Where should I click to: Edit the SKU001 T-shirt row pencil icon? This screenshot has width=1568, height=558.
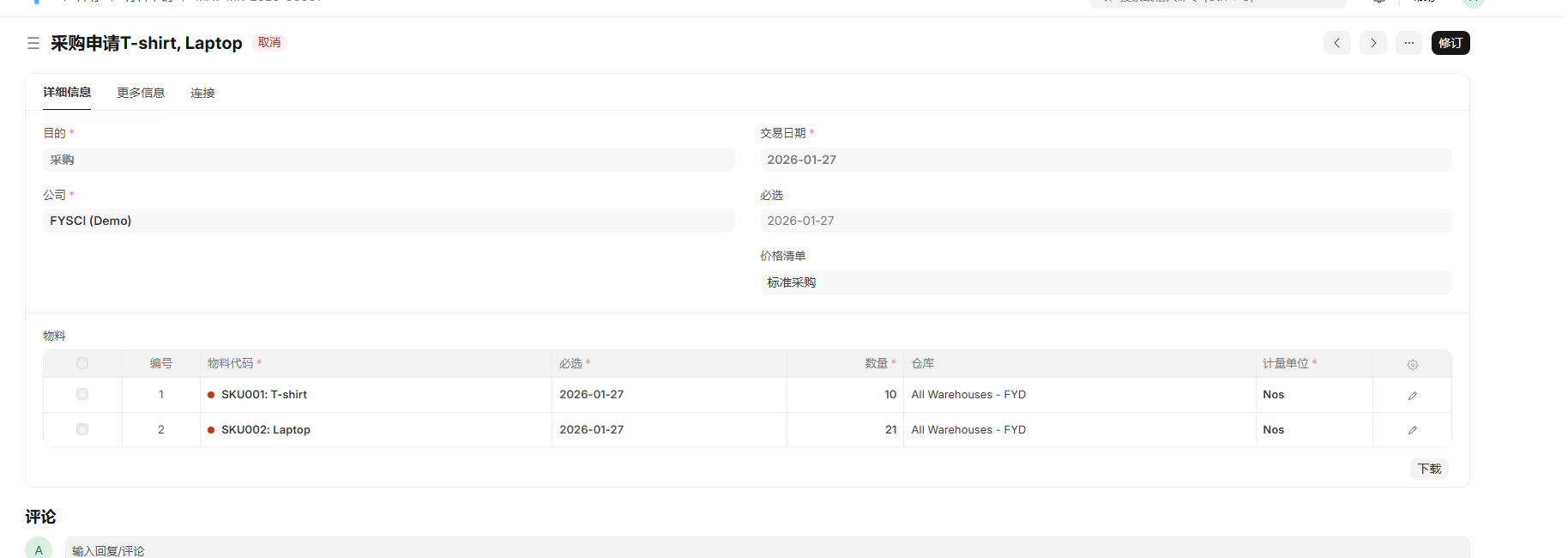pyautogui.click(x=1413, y=396)
